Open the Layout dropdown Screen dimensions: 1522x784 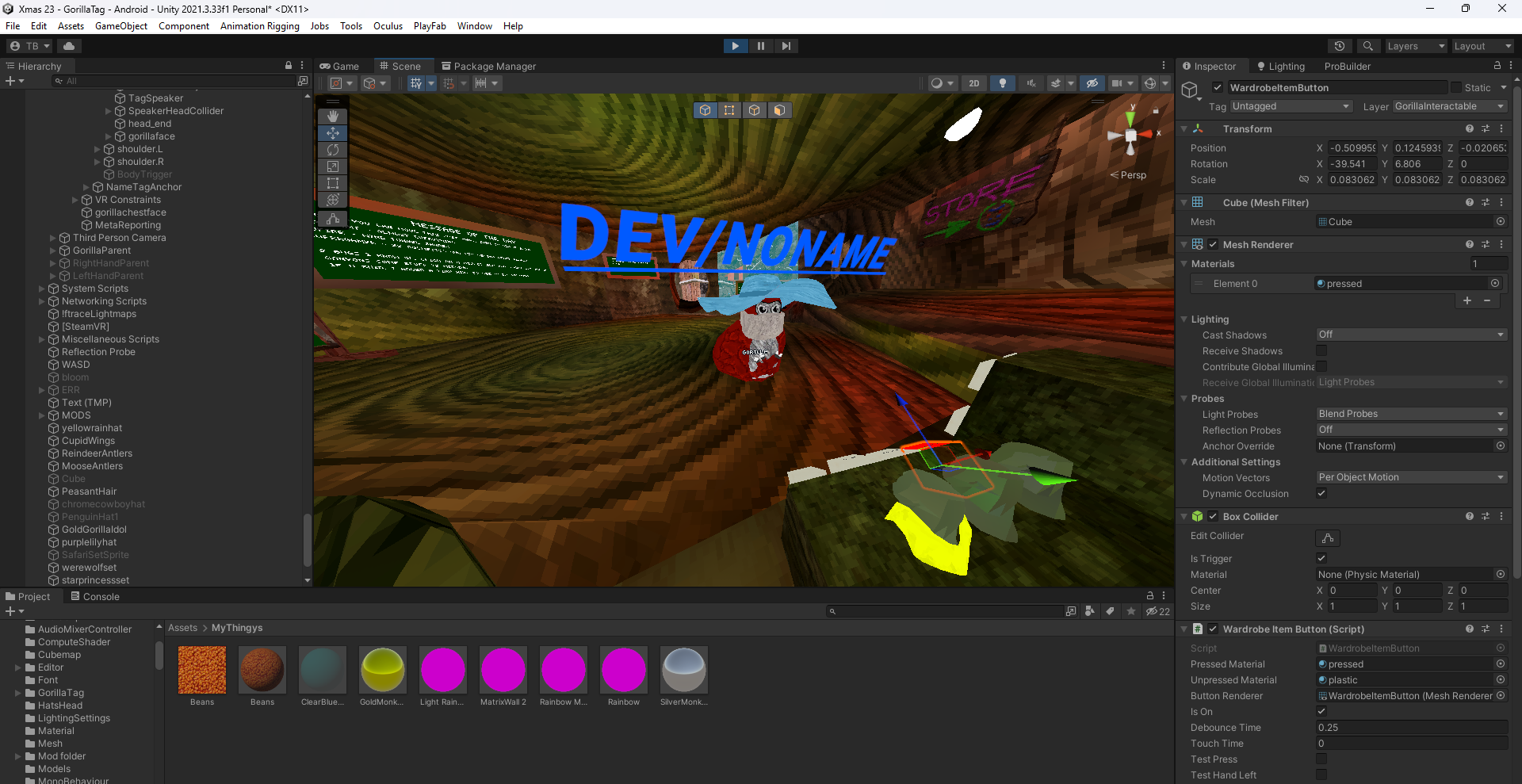pos(1482,46)
